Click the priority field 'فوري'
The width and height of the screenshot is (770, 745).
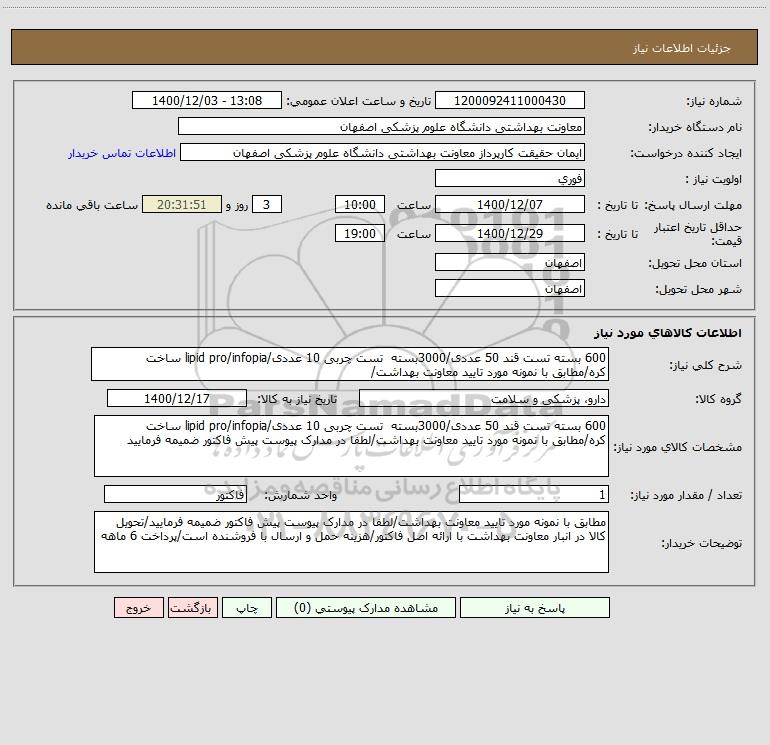pyautogui.click(x=510, y=178)
